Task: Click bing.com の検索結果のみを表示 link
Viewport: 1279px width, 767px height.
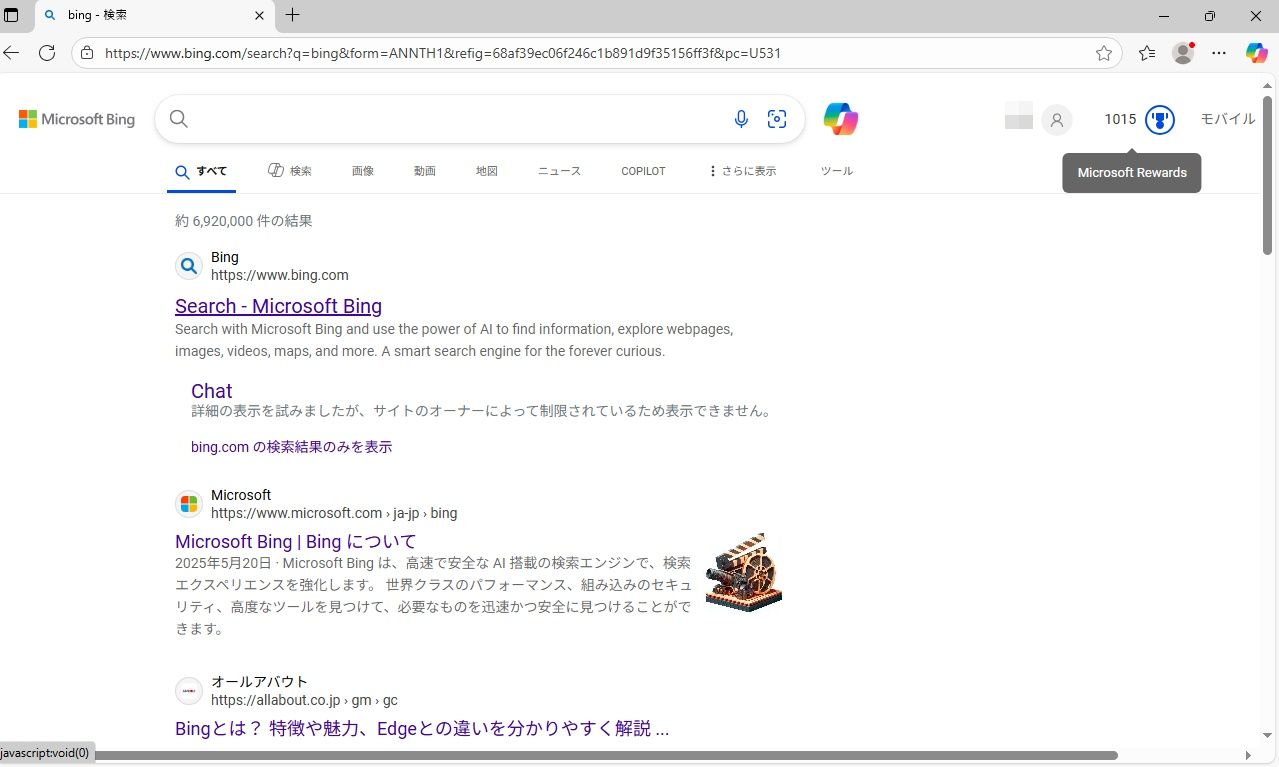Action: (x=291, y=447)
